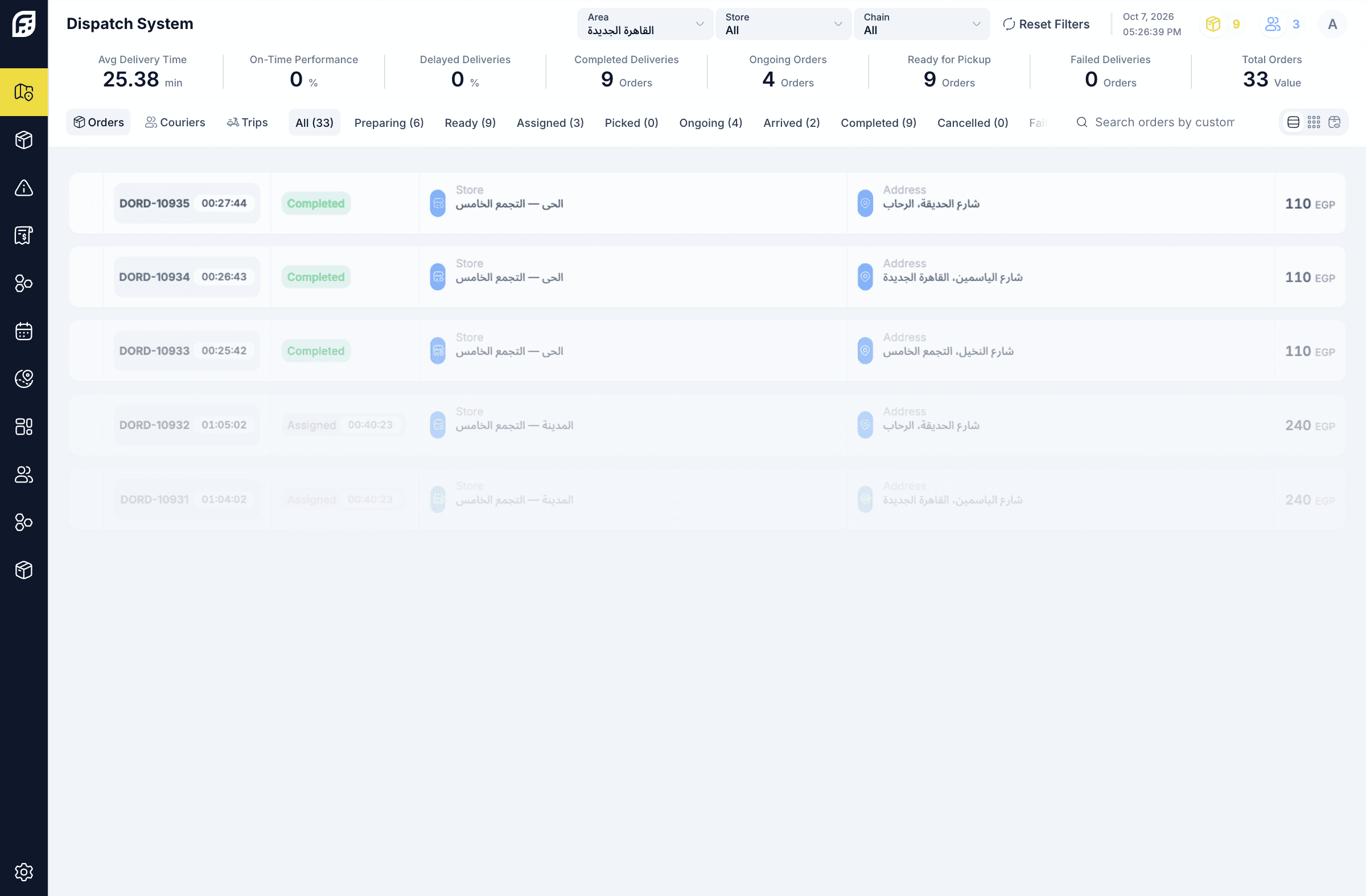This screenshot has height=896, width=1366.
Task: Filter by Cancelled (0) orders
Action: [x=972, y=123]
